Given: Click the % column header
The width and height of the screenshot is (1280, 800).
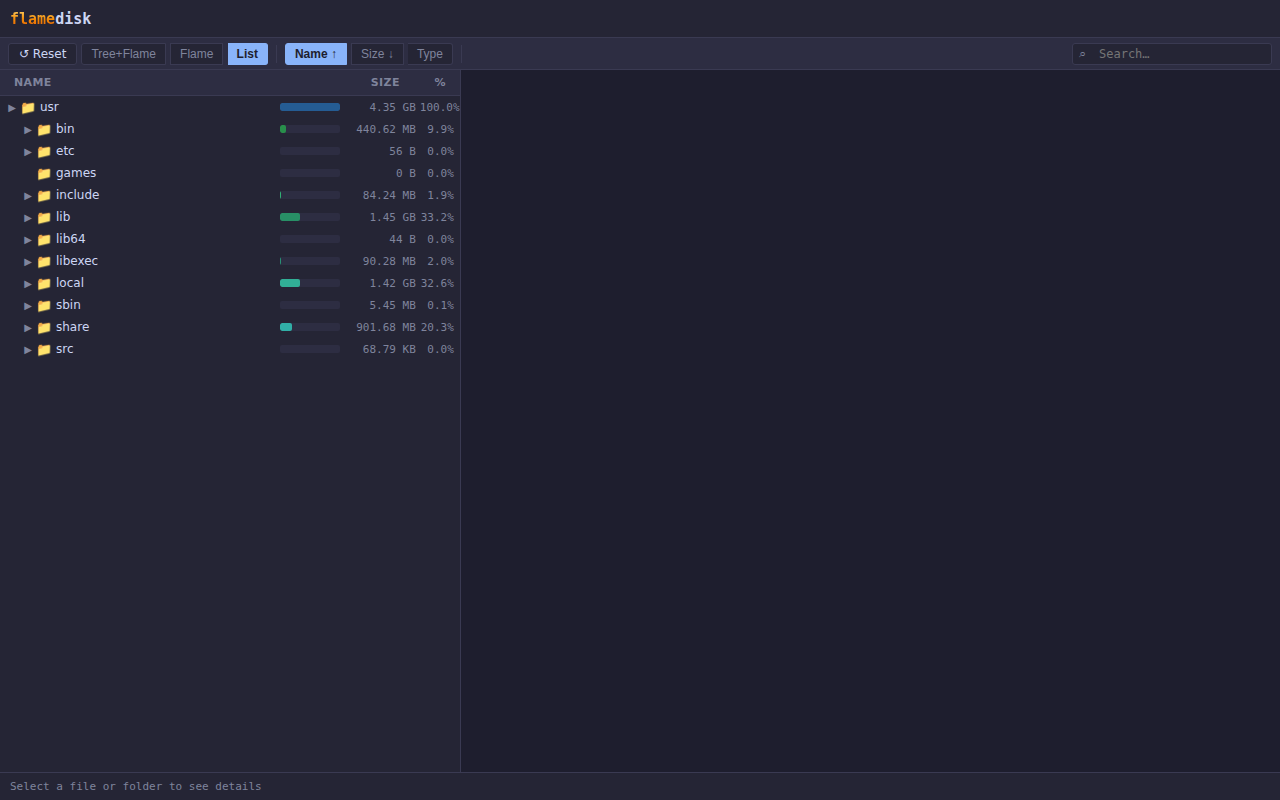Looking at the screenshot, I should pos(440,82).
